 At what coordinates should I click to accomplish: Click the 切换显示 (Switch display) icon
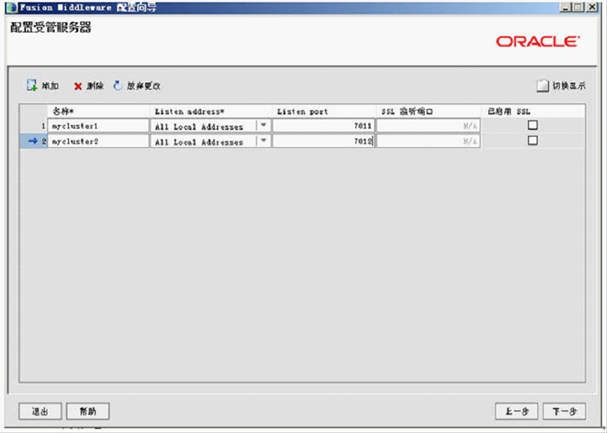click(542, 86)
